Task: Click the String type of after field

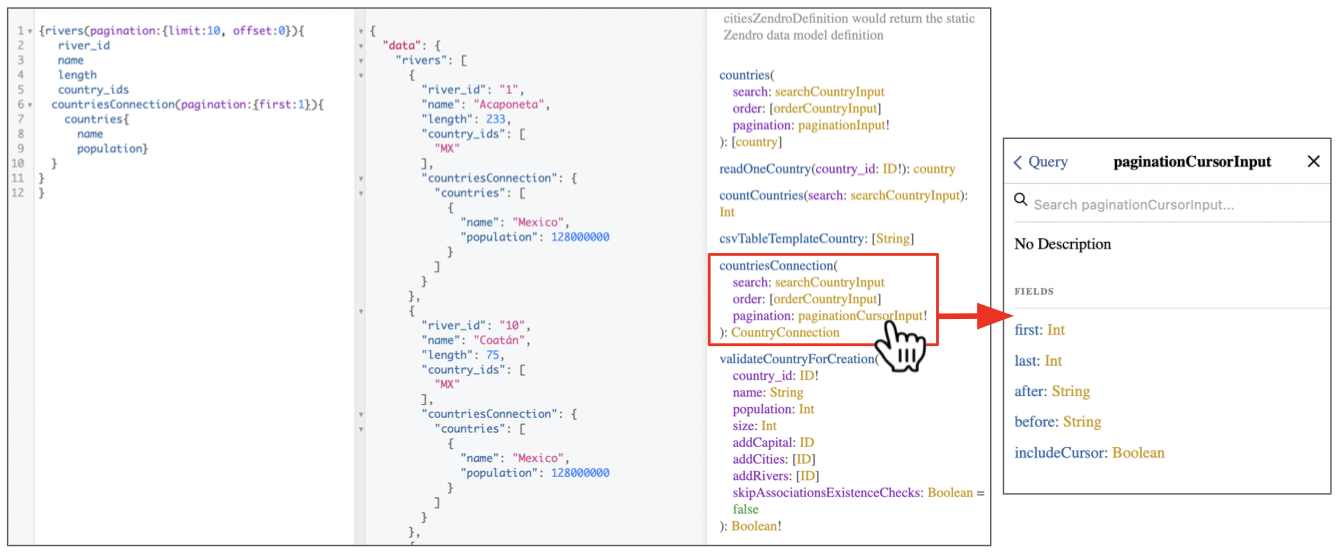Action: tap(1071, 392)
